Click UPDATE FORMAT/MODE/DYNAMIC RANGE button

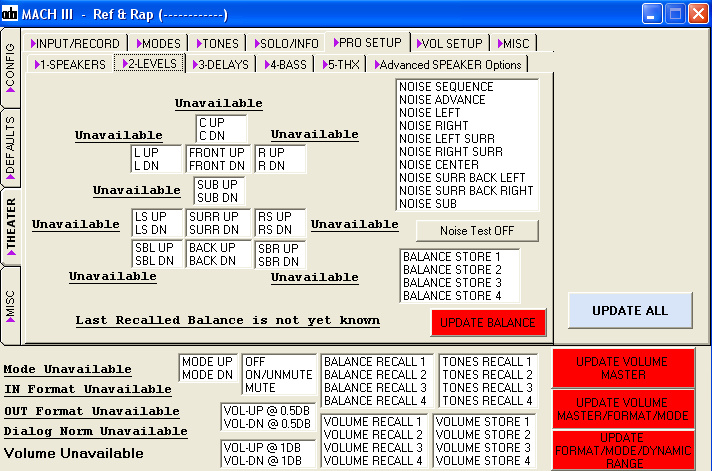pyautogui.click(x=623, y=450)
